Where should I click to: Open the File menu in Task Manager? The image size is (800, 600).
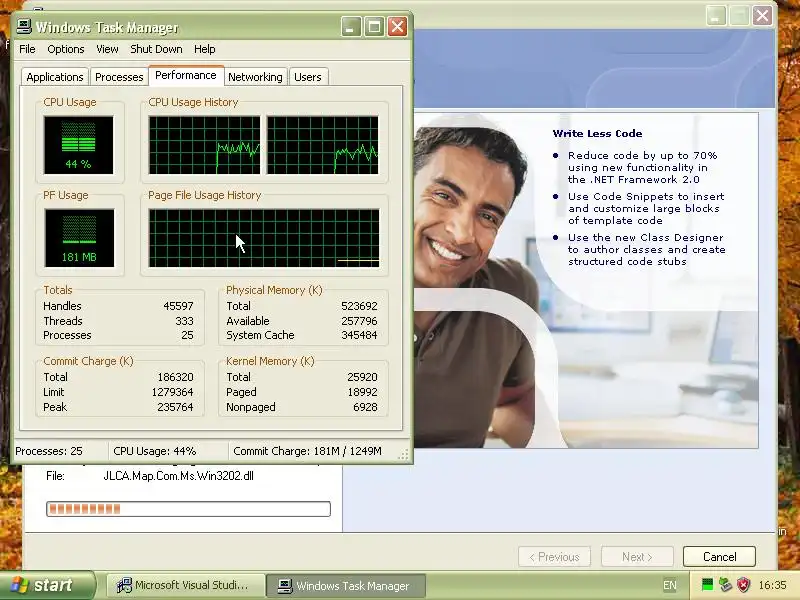[27, 49]
